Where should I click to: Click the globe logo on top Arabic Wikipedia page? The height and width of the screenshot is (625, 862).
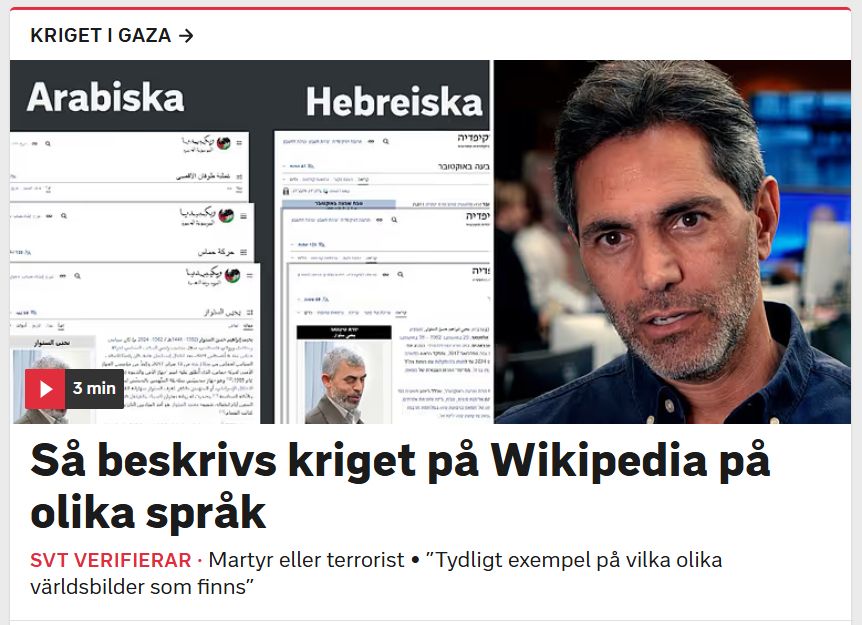coord(223,143)
